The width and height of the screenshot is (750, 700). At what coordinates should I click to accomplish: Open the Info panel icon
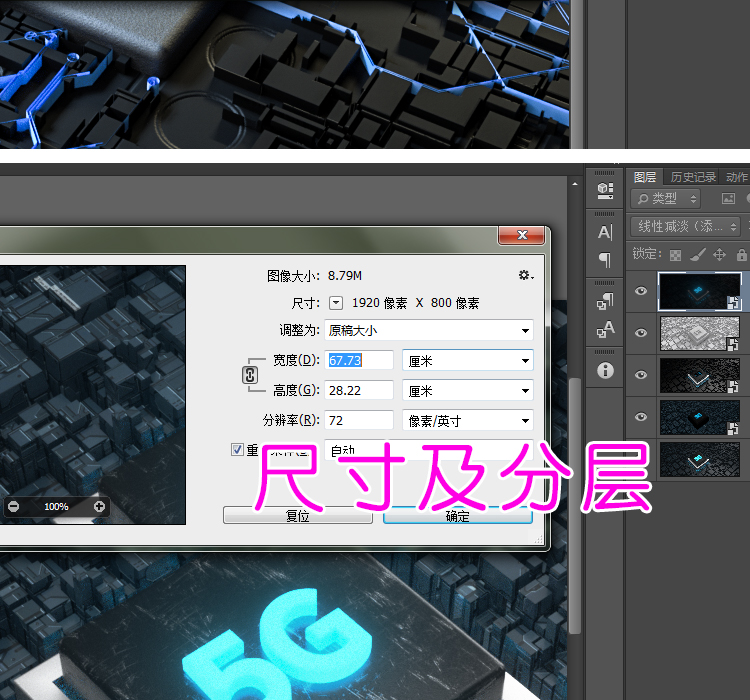tap(605, 370)
